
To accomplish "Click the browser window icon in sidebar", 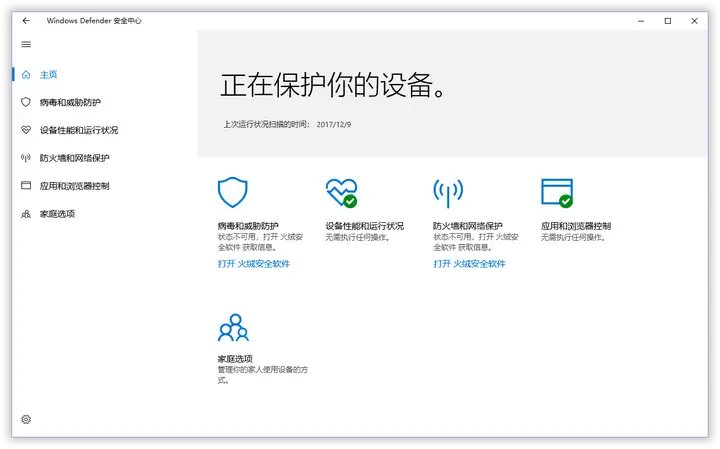I will tap(26, 185).
